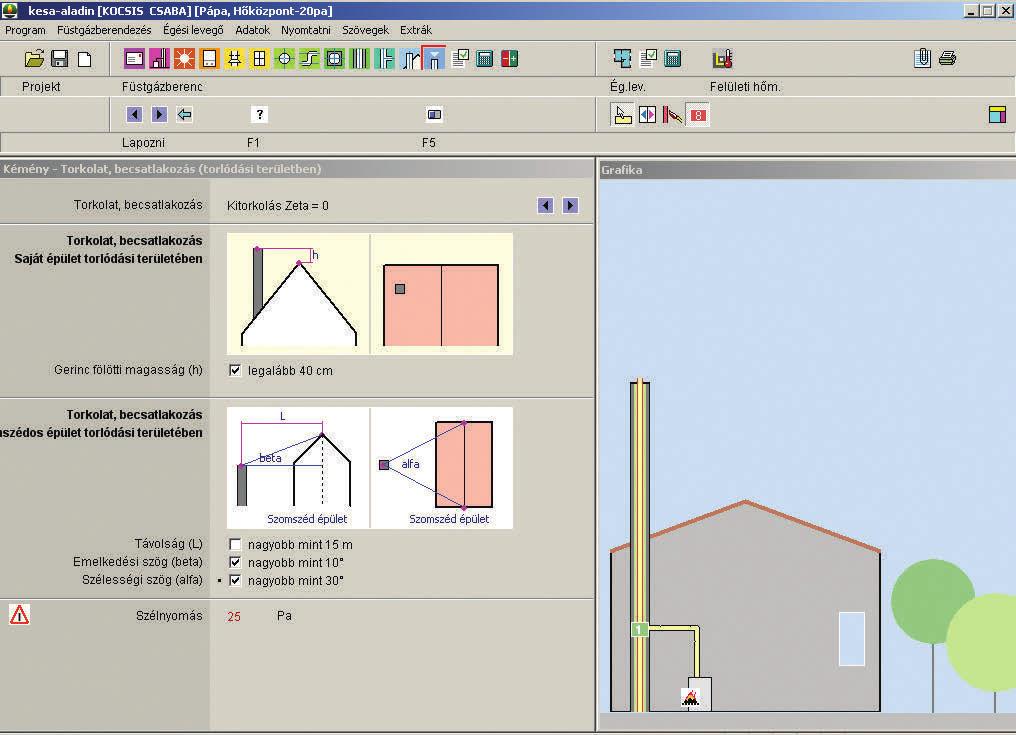The image size is (1016, 735).
Task: Click the magenta building-bars toolbar icon
Action: (x=159, y=59)
